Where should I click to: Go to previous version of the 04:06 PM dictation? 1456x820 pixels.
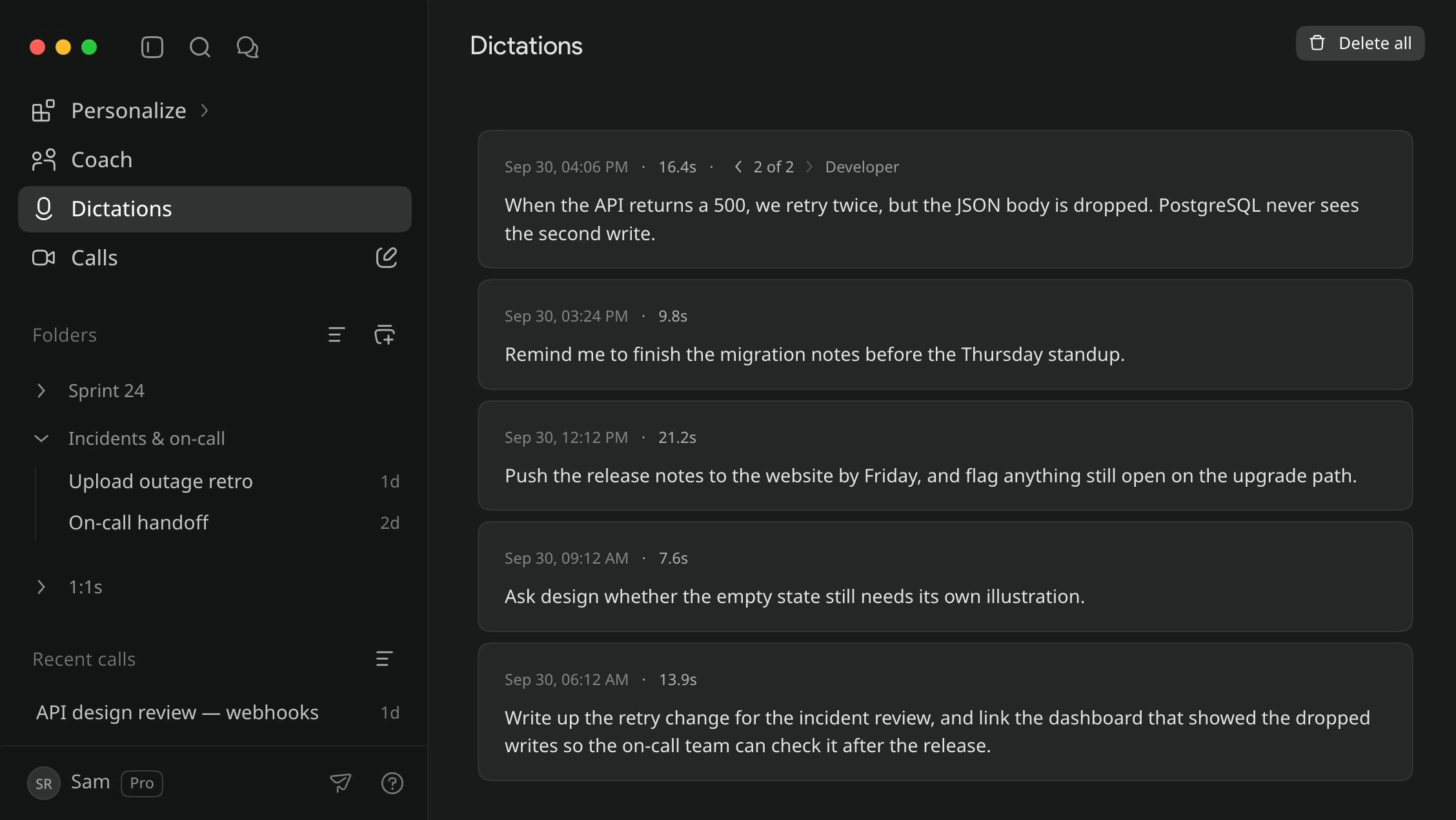(x=738, y=167)
